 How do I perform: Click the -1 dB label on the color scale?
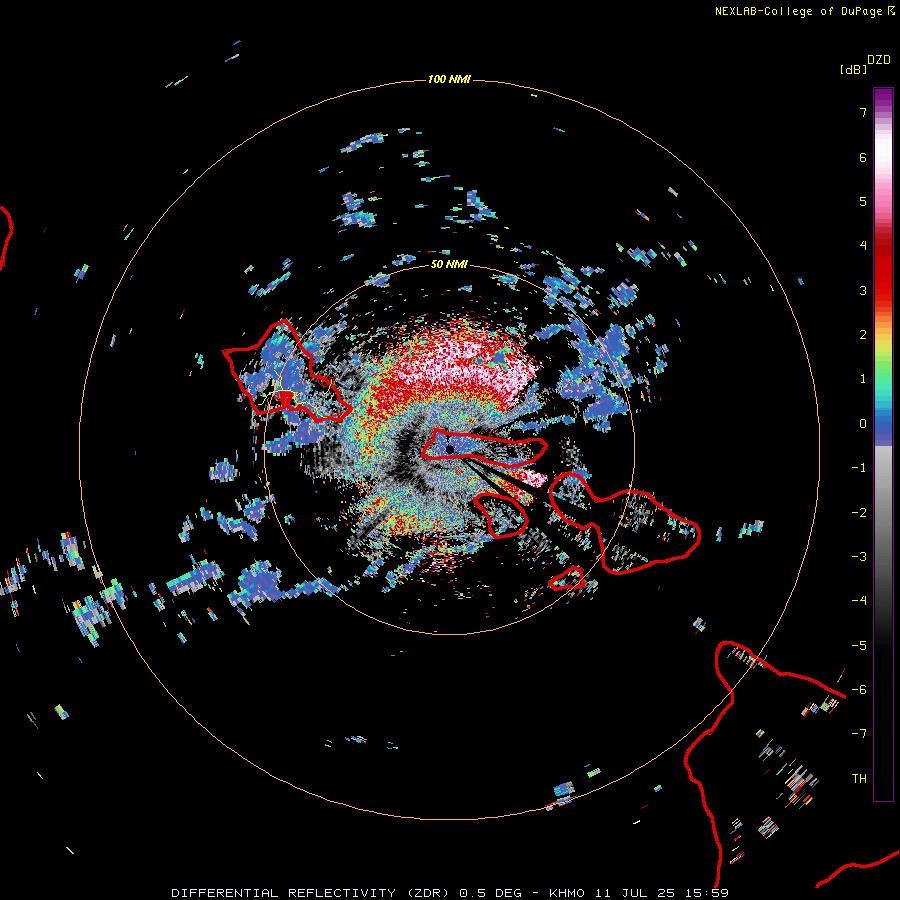coord(859,468)
